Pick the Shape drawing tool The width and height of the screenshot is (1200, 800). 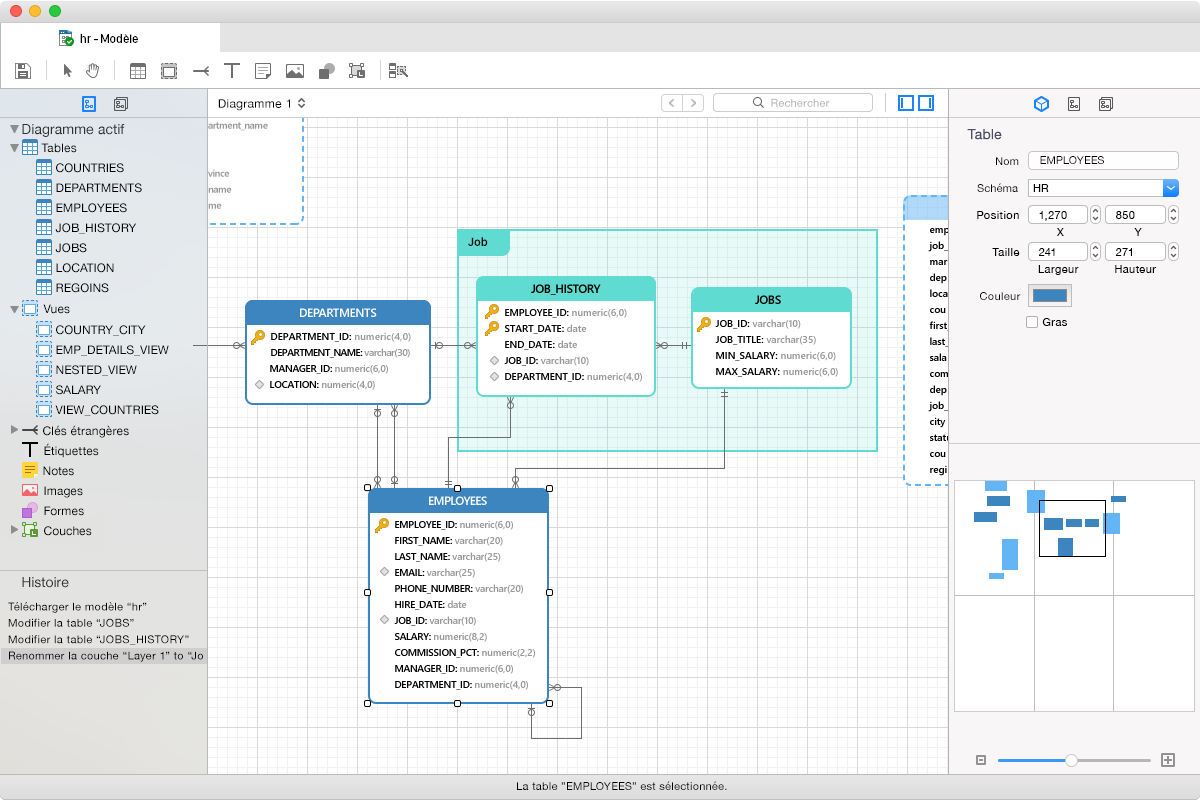coord(325,70)
